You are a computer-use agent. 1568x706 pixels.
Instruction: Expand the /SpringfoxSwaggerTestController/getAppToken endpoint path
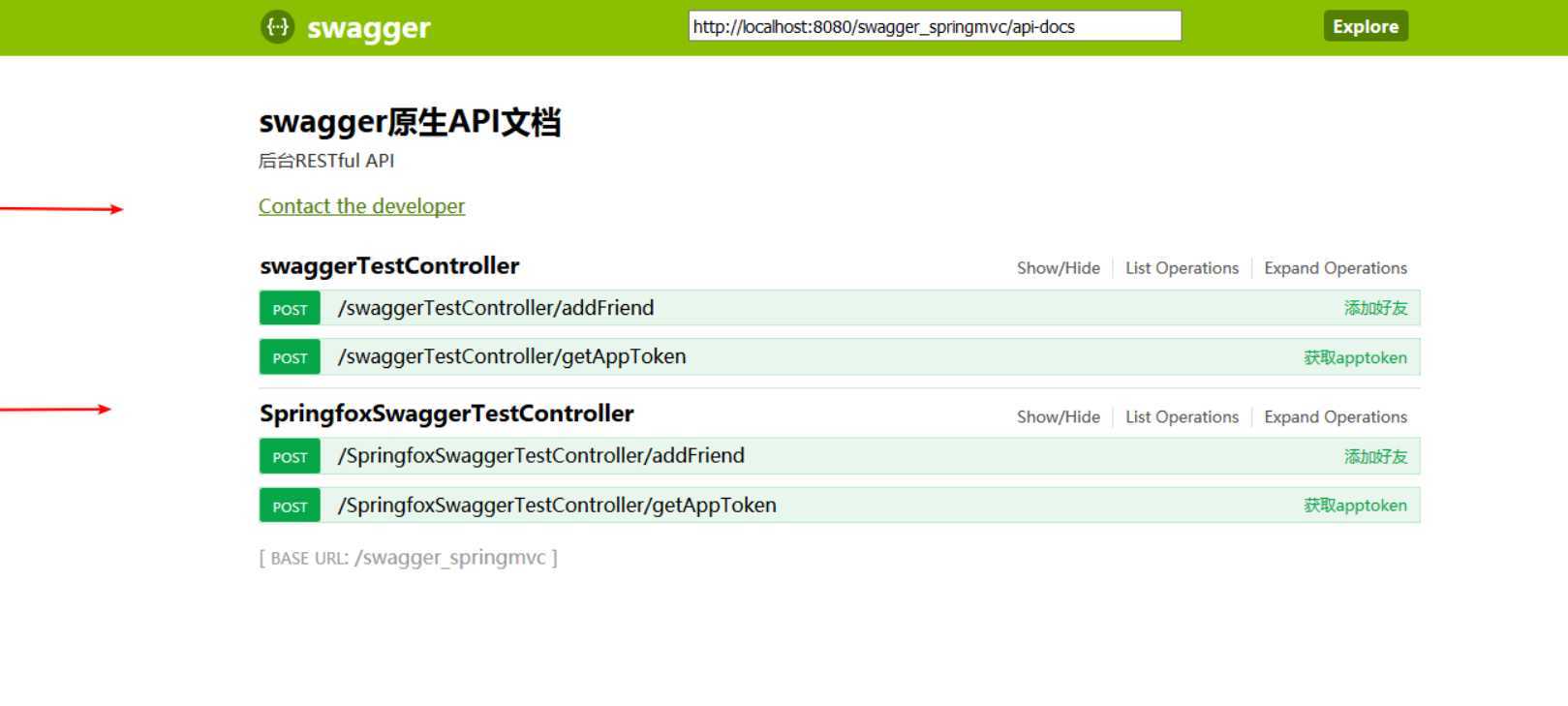tap(557, 506)
